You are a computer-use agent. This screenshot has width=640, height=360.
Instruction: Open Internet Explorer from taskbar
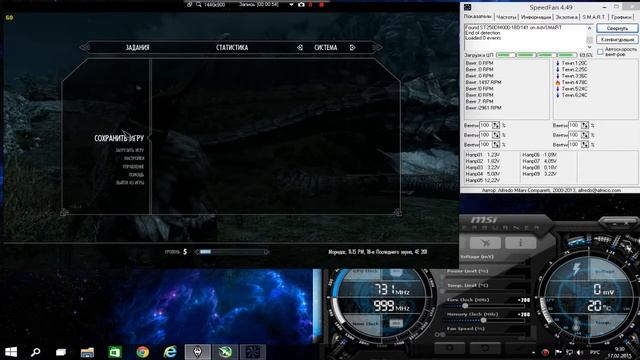[170, 352]
